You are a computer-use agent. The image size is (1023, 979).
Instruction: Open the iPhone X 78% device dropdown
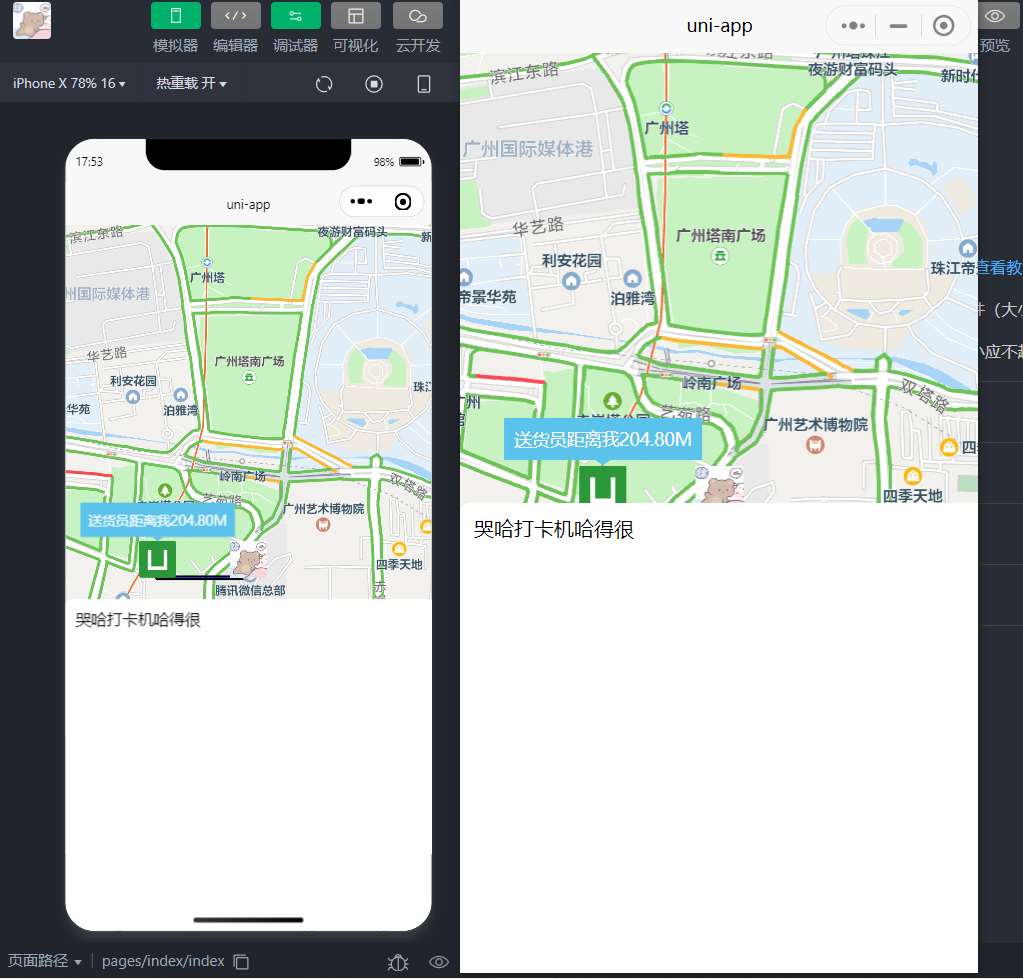click(69, 83)
